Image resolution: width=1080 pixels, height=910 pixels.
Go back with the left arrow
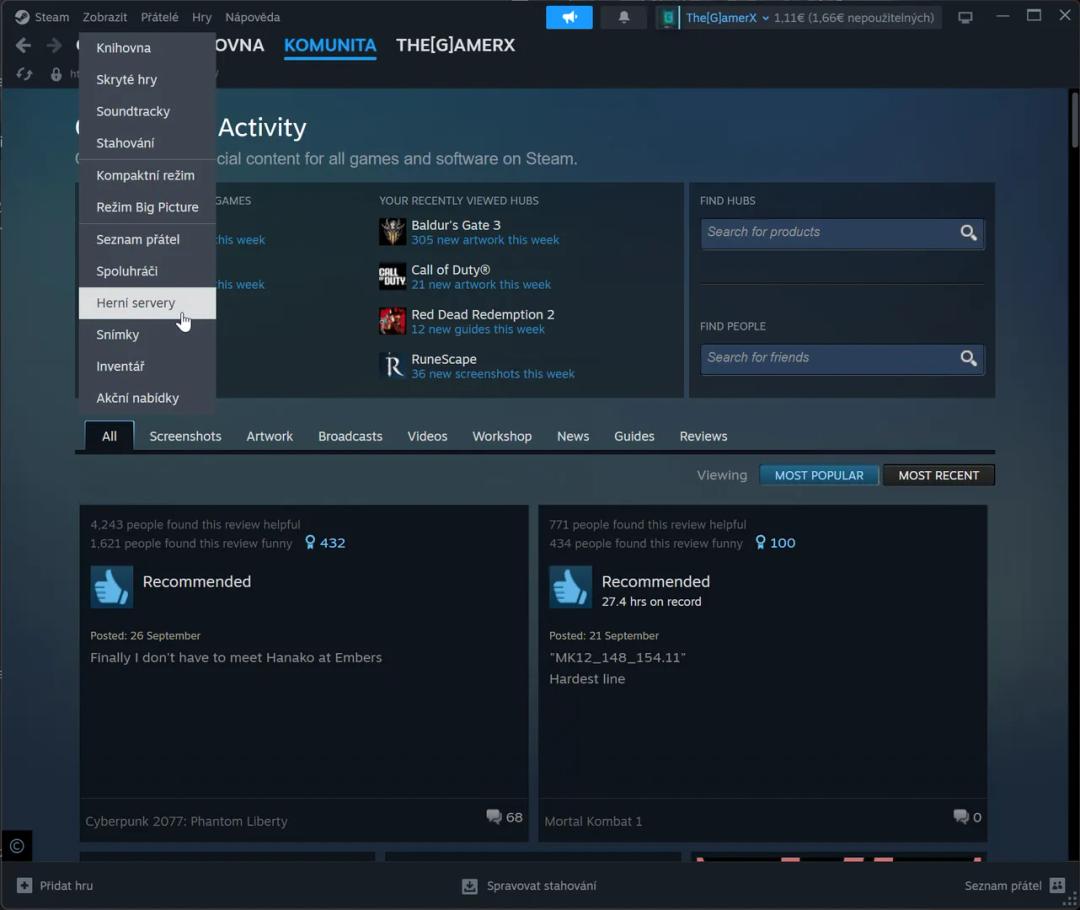pyautogui.click(x=23, y=45)
